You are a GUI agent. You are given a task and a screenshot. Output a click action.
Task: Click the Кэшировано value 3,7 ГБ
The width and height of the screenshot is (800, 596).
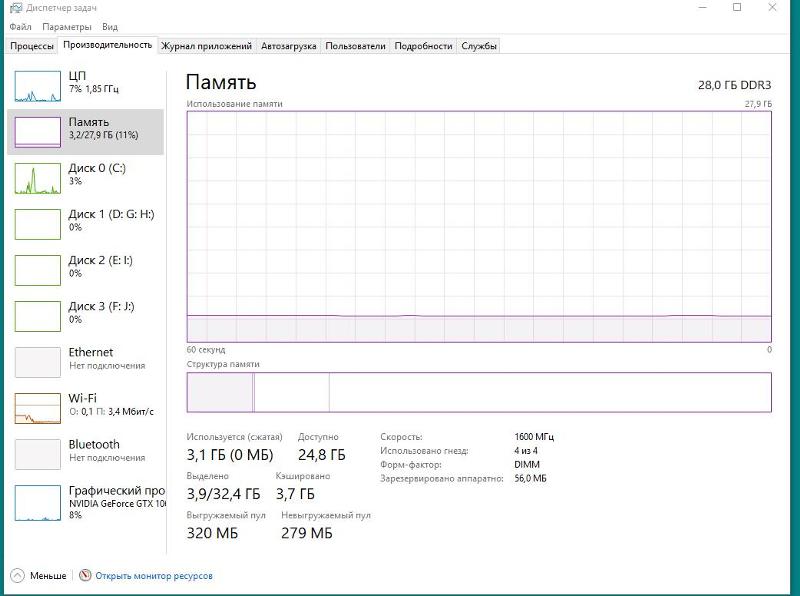295,494
